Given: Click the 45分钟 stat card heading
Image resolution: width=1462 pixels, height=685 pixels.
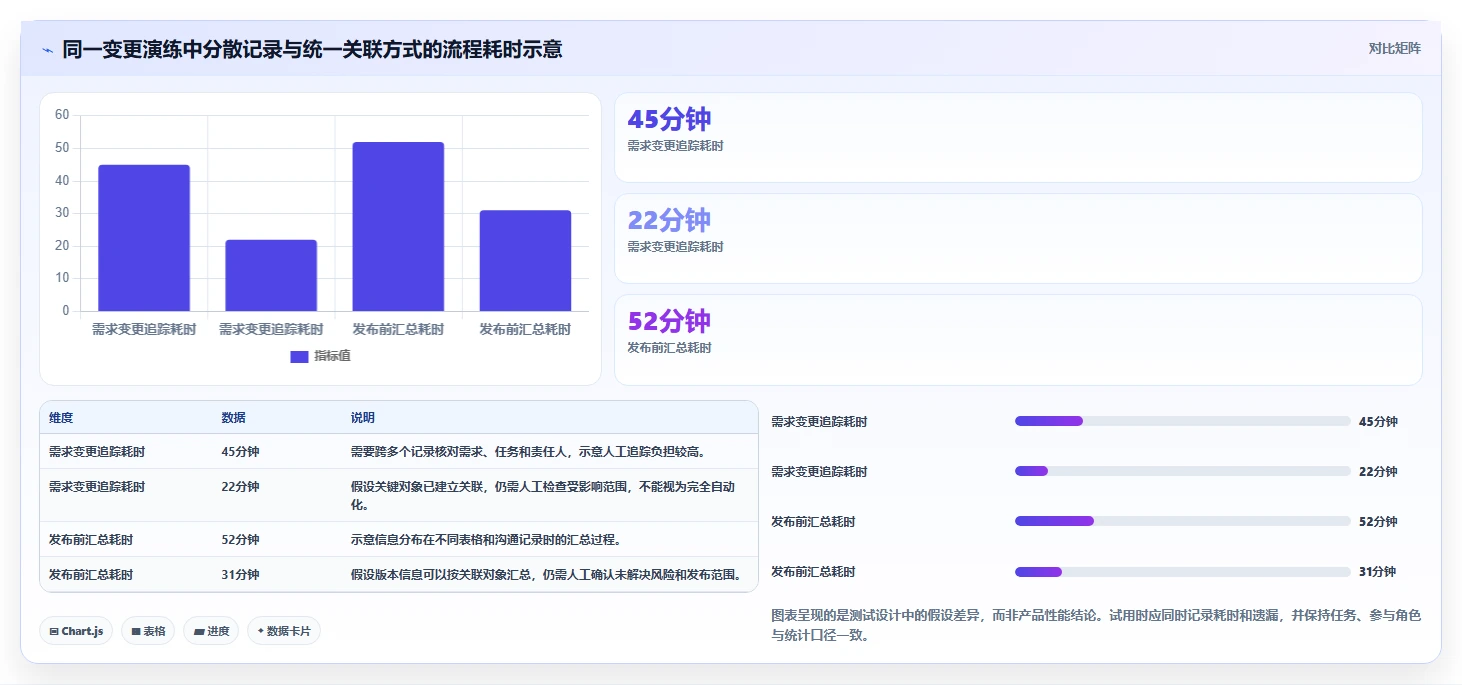Looking at the screenshot, I should (x=669, y=119).
